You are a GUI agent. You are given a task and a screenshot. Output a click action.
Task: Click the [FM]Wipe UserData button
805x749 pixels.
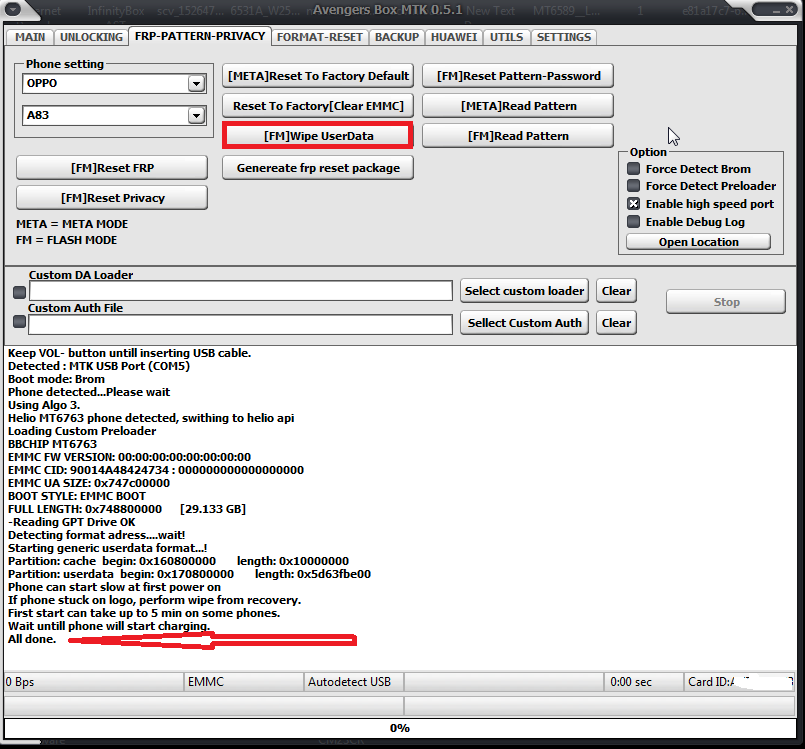(x=318, y=136)
